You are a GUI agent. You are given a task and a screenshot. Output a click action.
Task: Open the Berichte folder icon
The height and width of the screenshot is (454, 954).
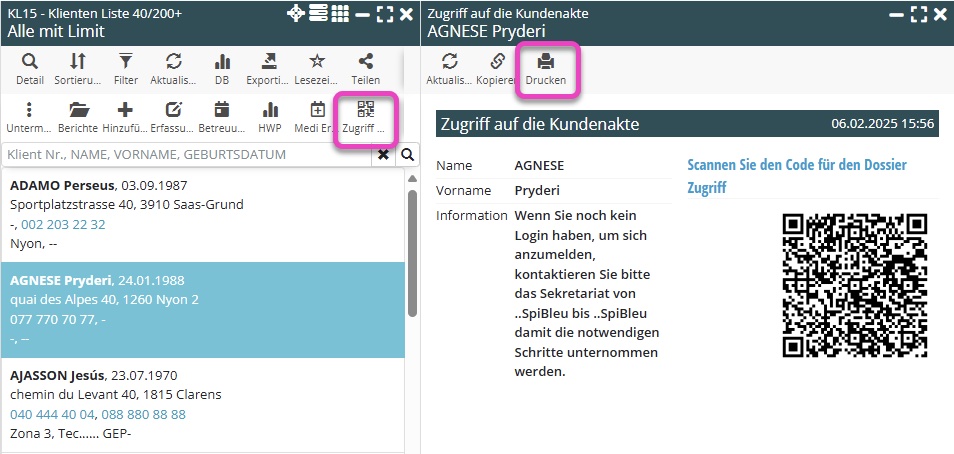77,117
